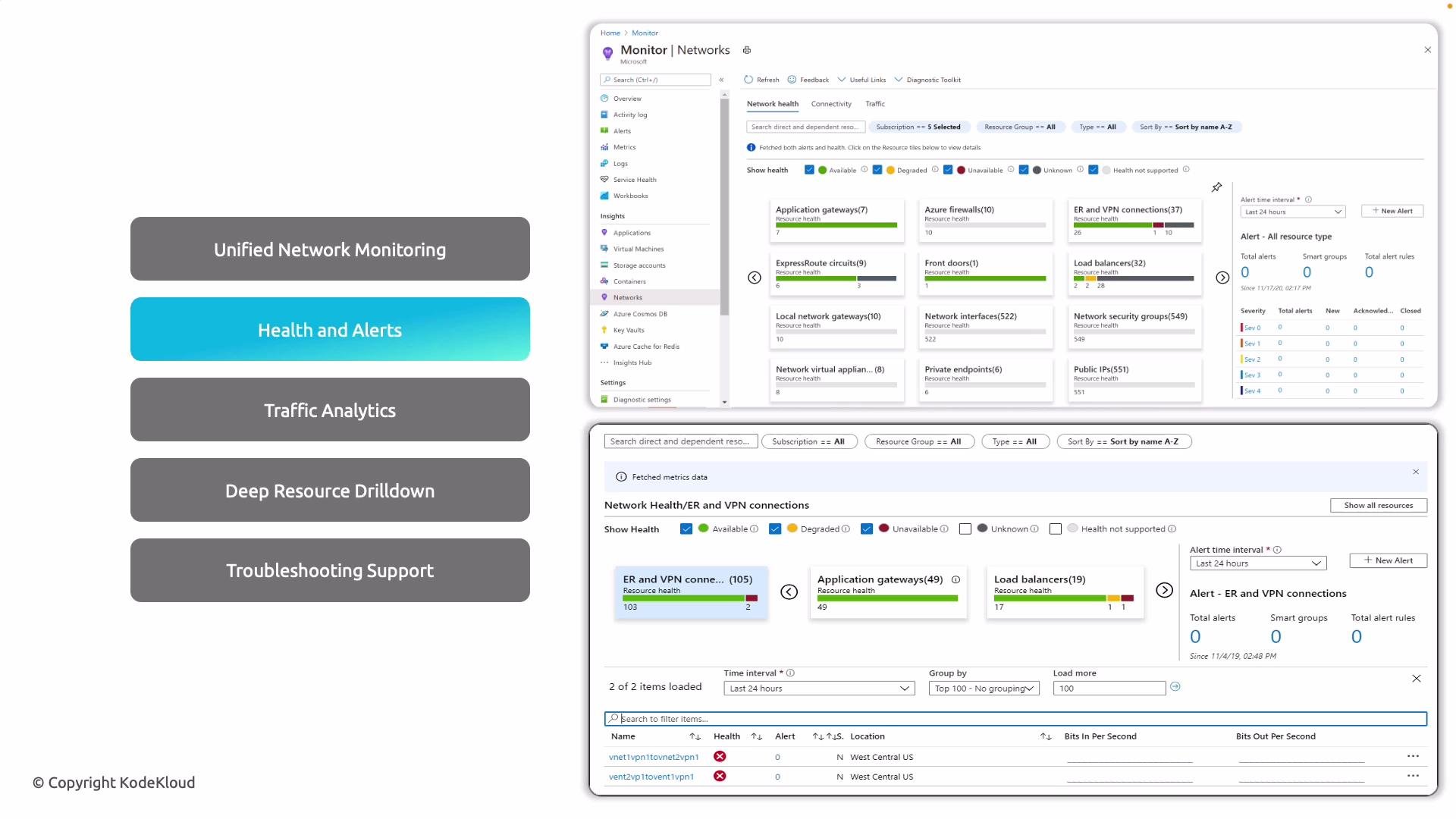This screenshot has width=1456, height=819.
Task: Switch to Connectivity tab
Action: [x=831, y=104]
